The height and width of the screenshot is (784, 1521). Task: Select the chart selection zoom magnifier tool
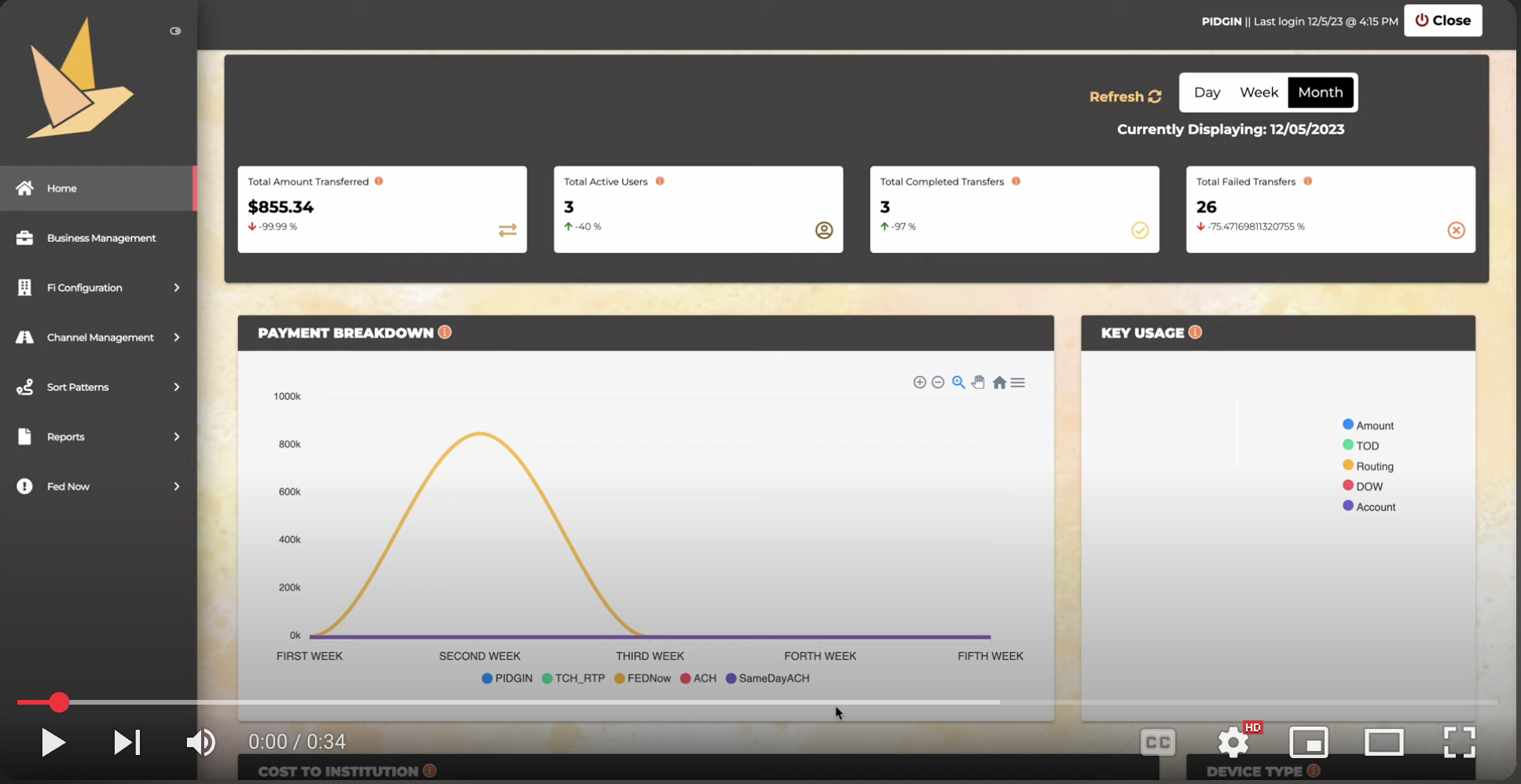point(958,382)
